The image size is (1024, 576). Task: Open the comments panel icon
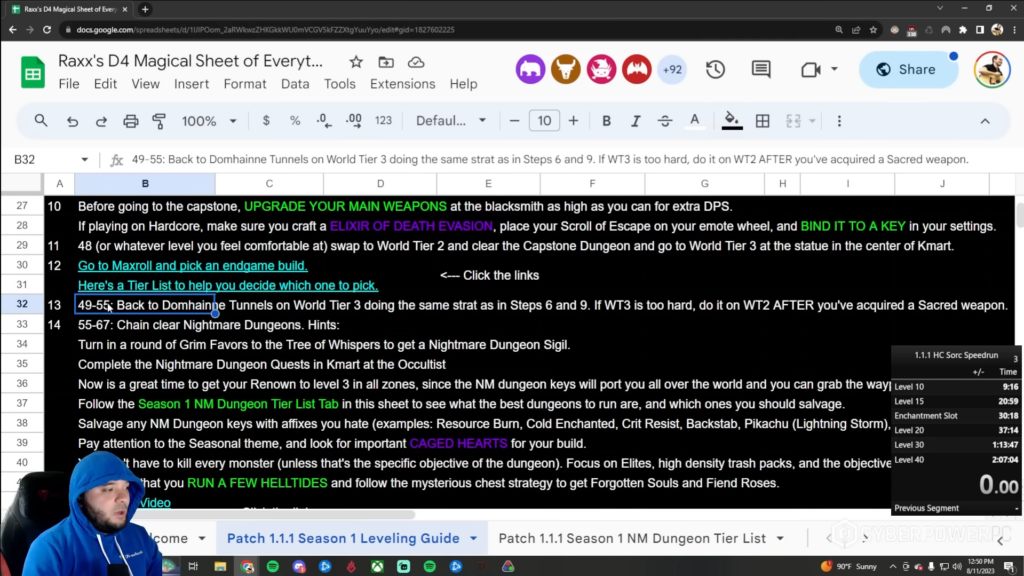click(x=761, y=69)
